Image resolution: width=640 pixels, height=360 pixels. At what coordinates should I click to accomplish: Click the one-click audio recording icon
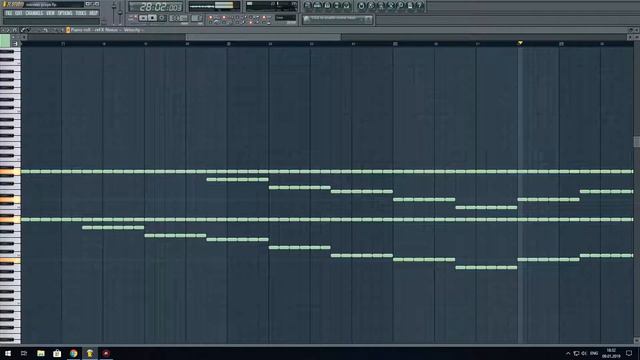pyautogui.click(x=400, y=5)
